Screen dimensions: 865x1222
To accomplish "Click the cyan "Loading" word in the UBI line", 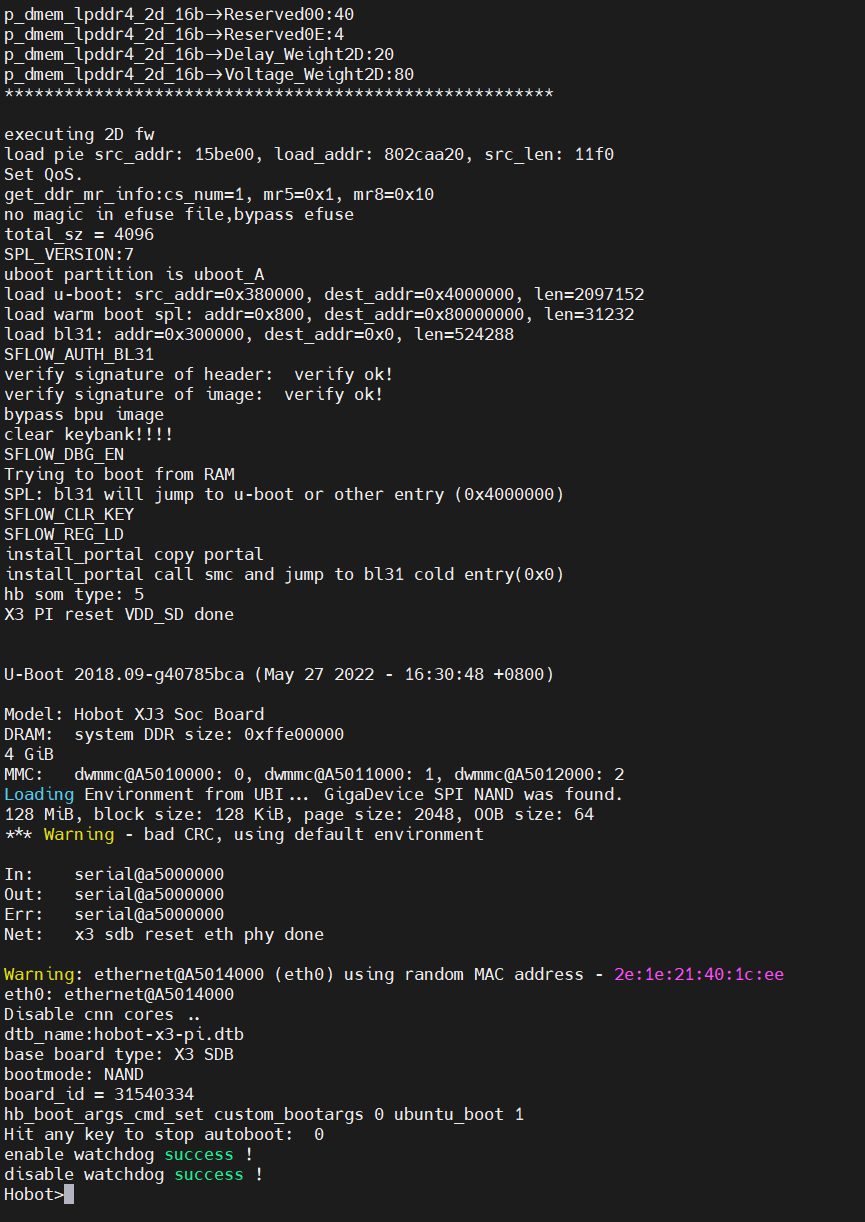I will coord(39,794).
